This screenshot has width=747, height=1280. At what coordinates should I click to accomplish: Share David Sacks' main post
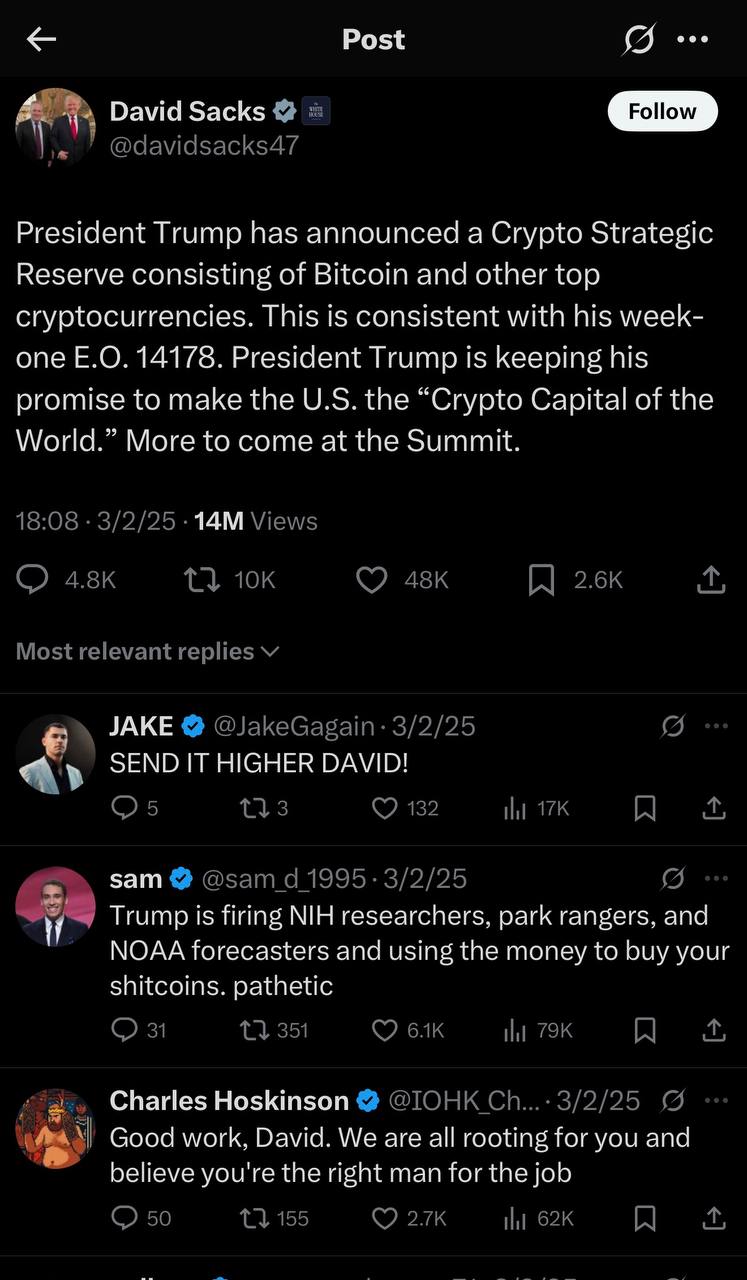click(710, 580)
